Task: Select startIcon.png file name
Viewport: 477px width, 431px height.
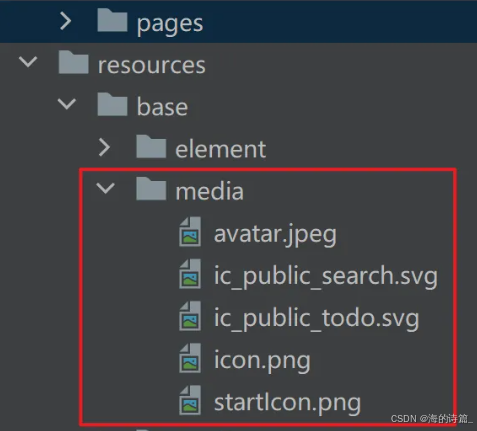Action: 287,403
